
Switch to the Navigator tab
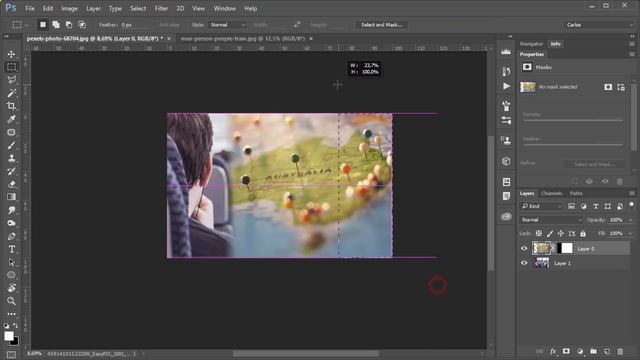point(531,44)
